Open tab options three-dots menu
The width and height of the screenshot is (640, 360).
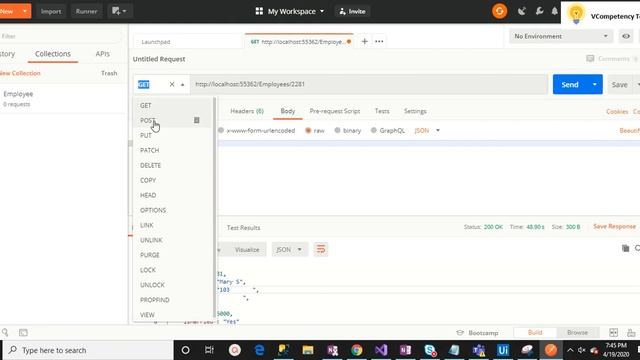[x=379, y=41]
